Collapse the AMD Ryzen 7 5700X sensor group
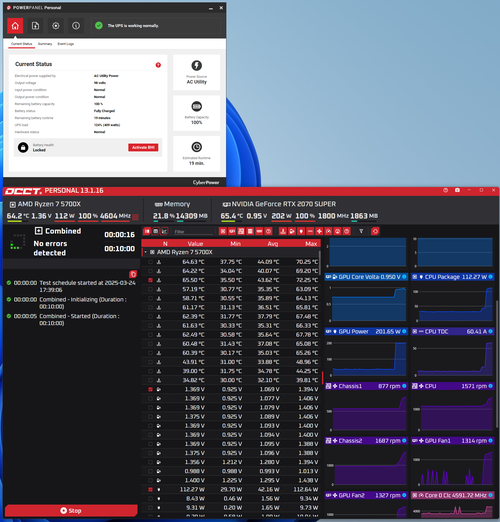Image resolution: width=500 pixels, height=522 pixels. [x=146, y=252]
